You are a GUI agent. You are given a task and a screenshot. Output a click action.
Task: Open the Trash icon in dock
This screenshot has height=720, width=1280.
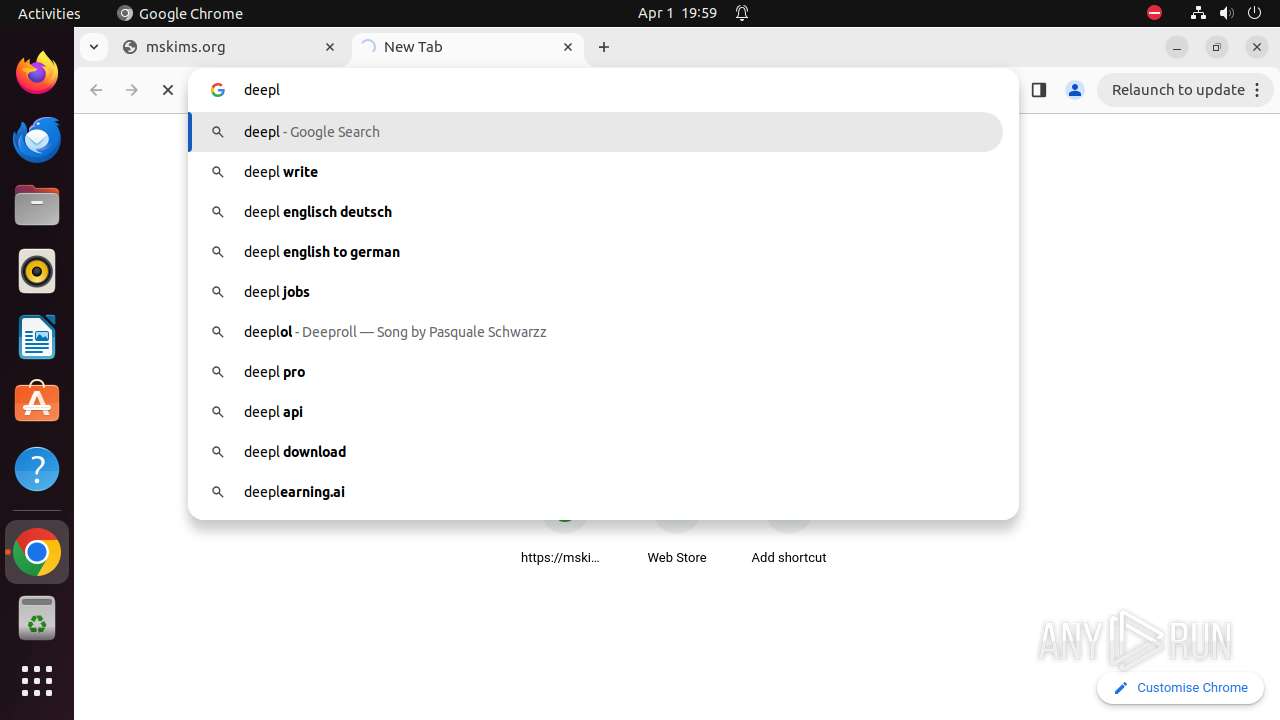37,618
